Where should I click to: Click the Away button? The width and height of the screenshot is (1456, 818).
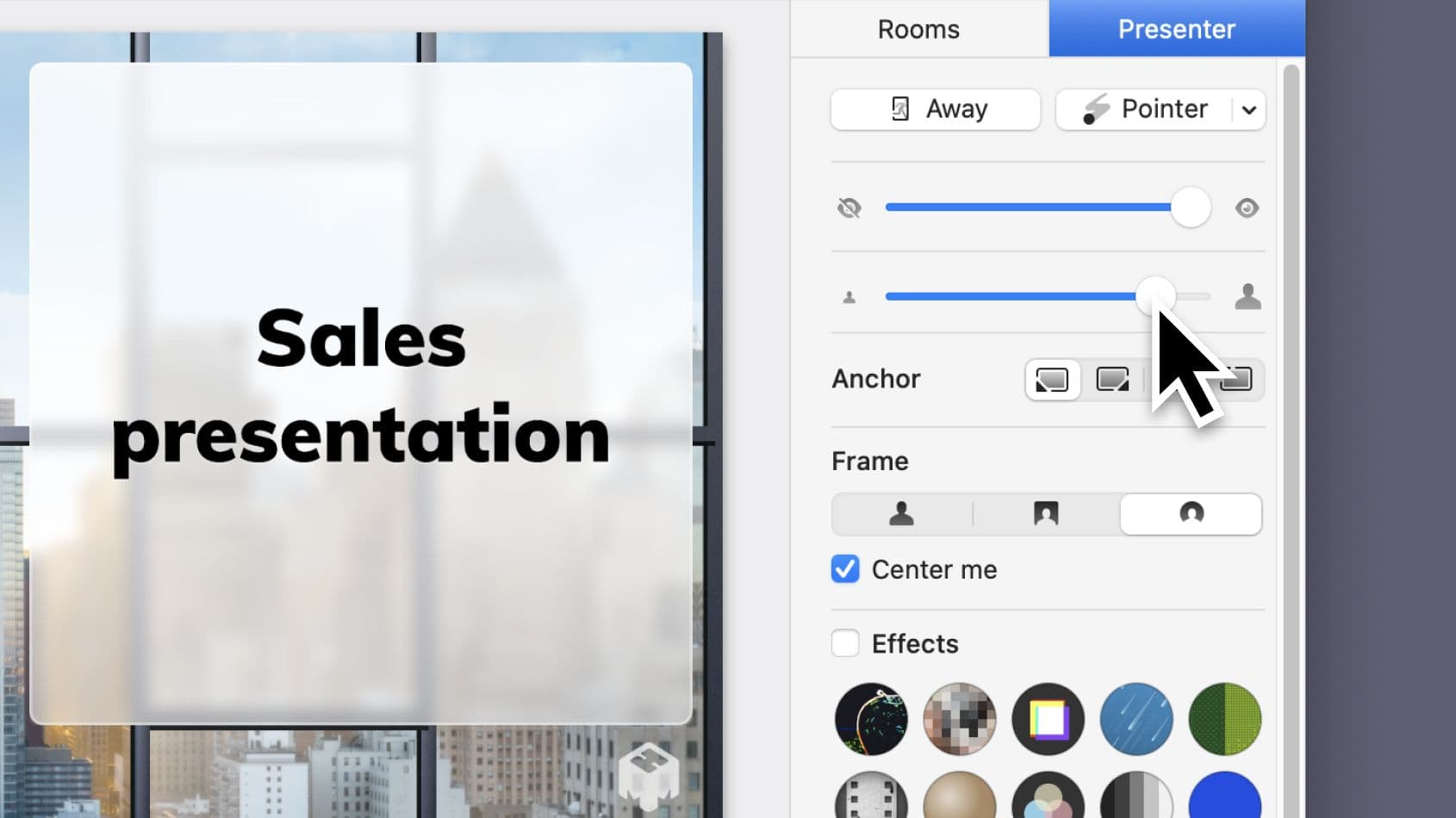(936, 109)
